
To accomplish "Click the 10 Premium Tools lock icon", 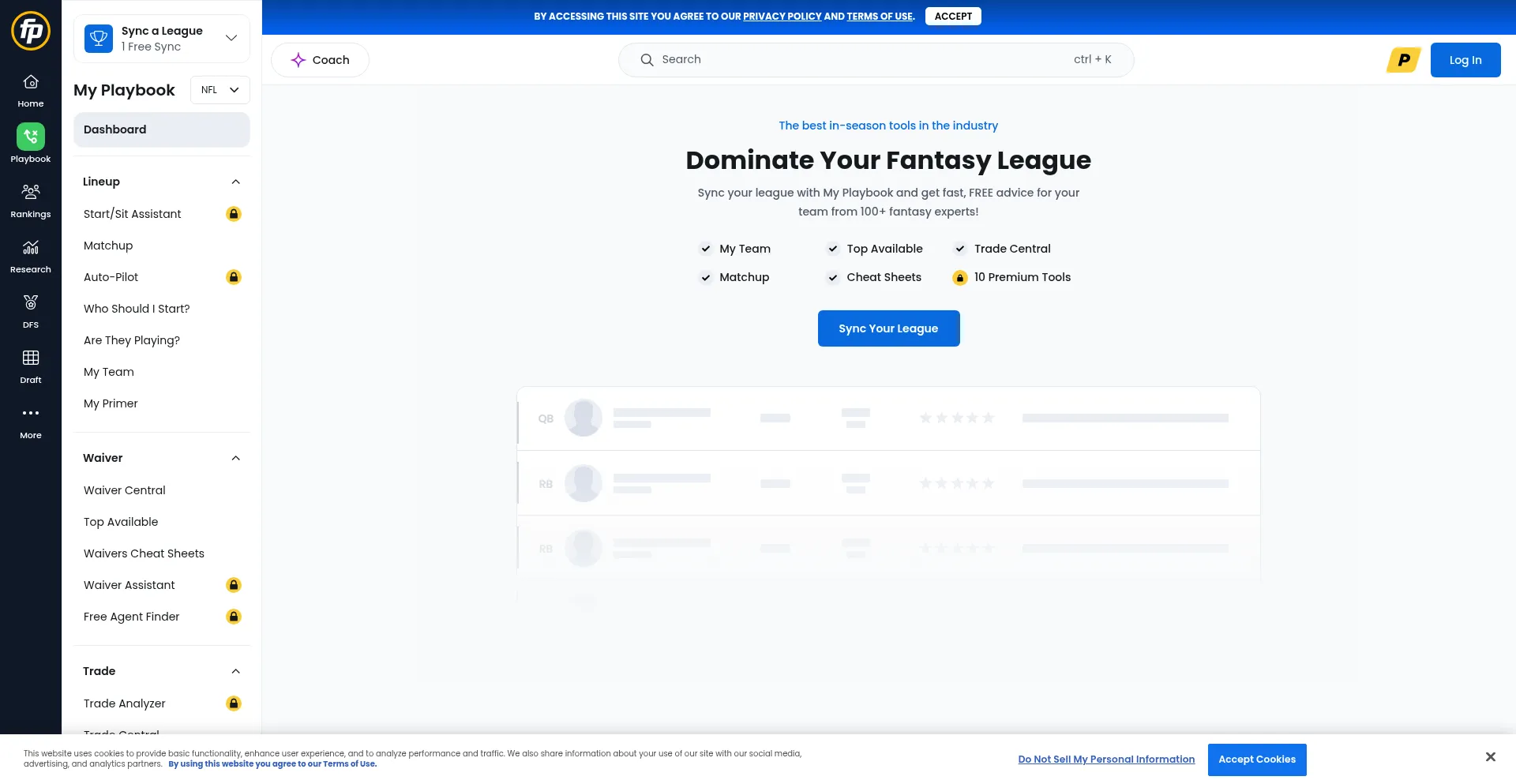I will 959,278.
